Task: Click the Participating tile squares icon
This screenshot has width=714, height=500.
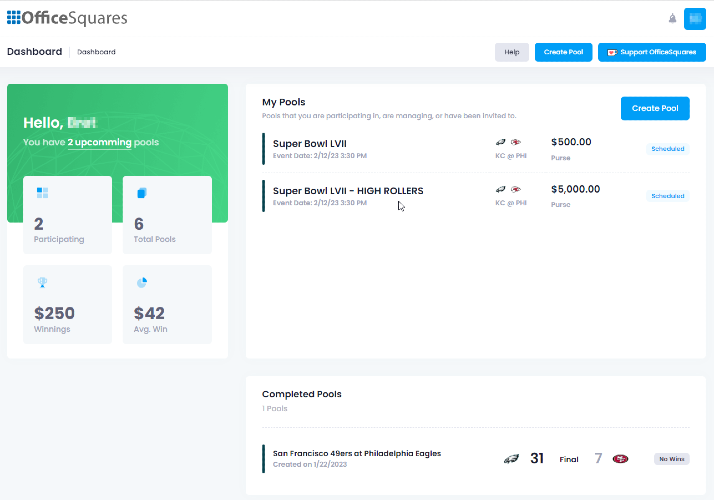Action: tap(42, 193)
